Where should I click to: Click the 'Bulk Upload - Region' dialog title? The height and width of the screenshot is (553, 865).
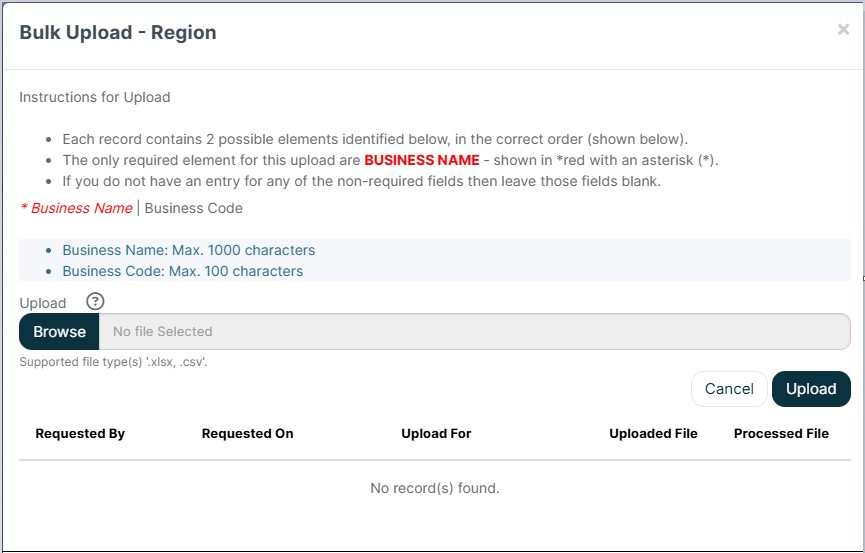(118, 33)
